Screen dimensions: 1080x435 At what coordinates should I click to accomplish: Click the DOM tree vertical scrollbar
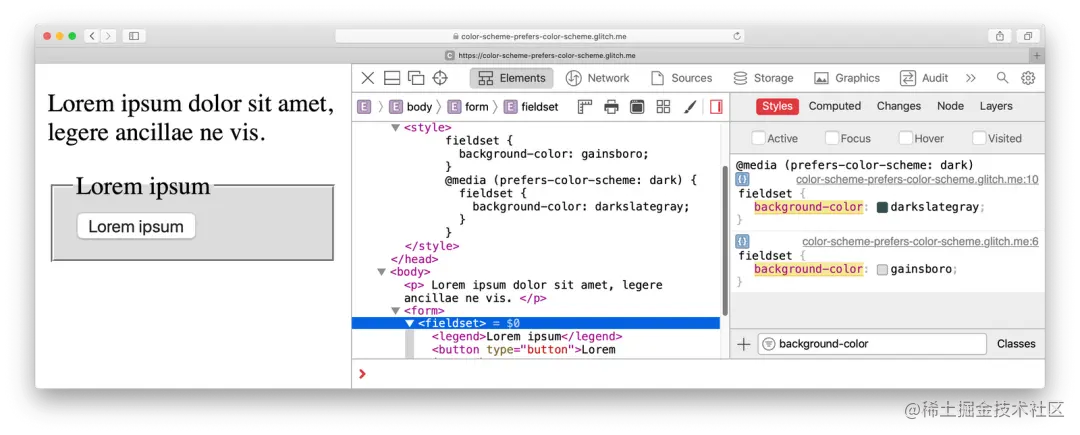tap(725, 239)
